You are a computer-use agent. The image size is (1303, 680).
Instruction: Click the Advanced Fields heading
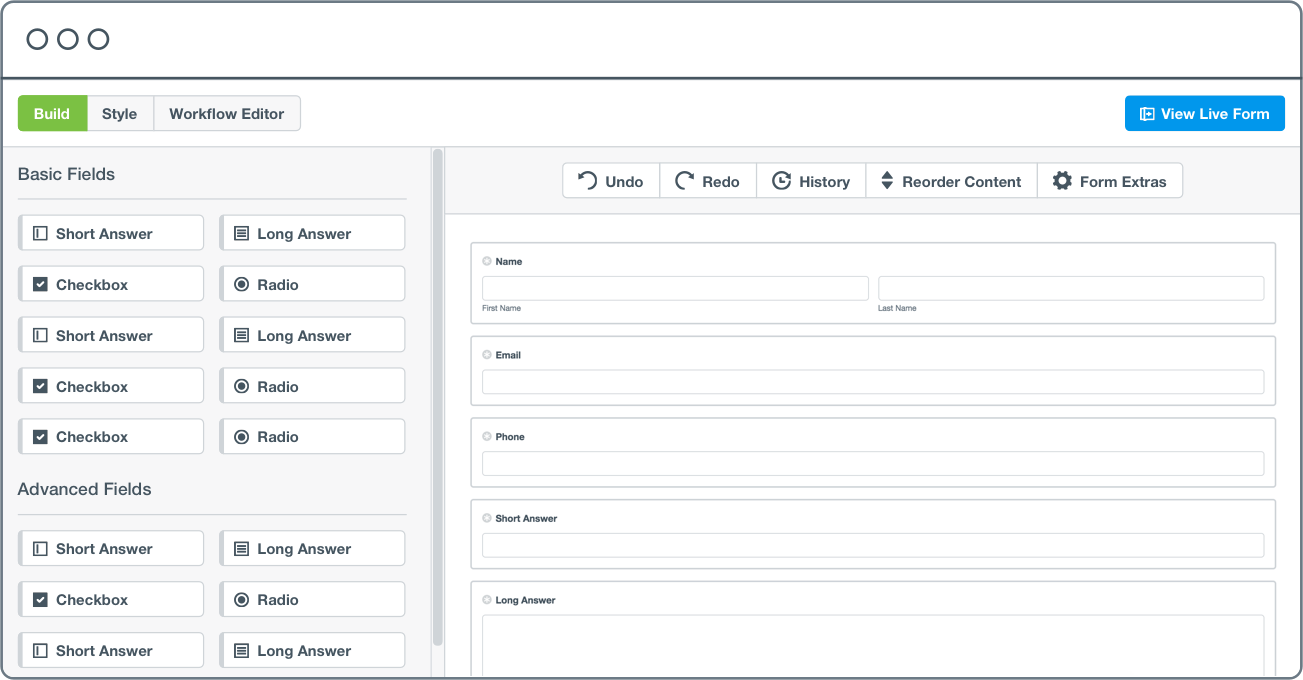85,489
